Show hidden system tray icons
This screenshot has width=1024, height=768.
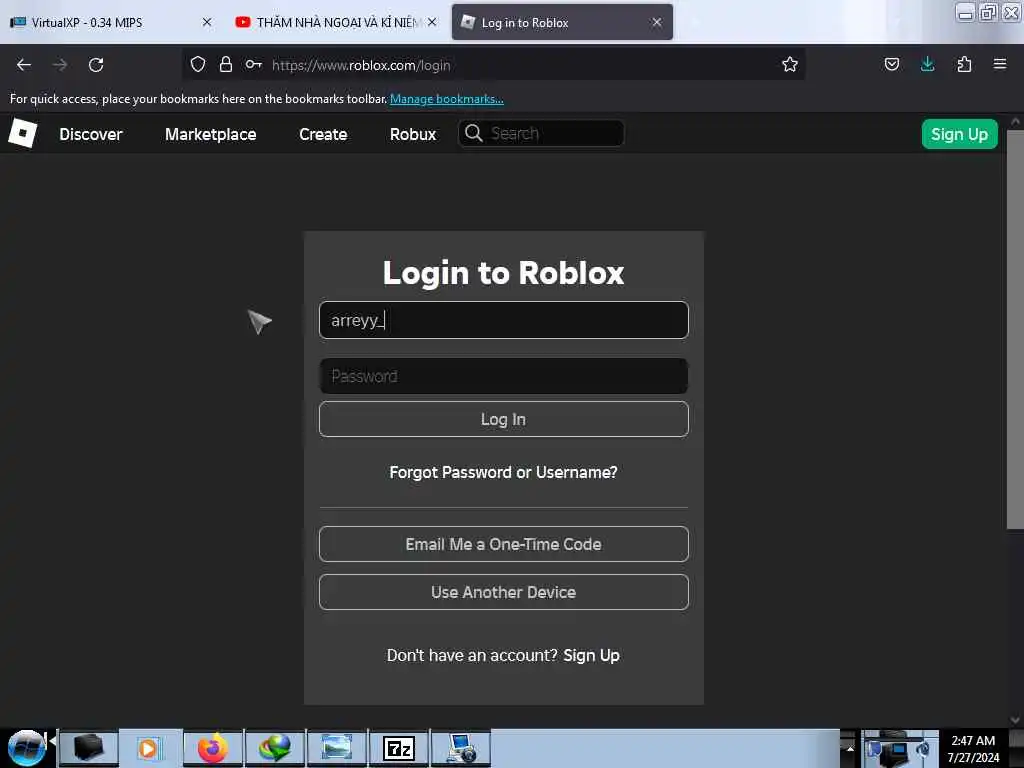pos(850,748)
